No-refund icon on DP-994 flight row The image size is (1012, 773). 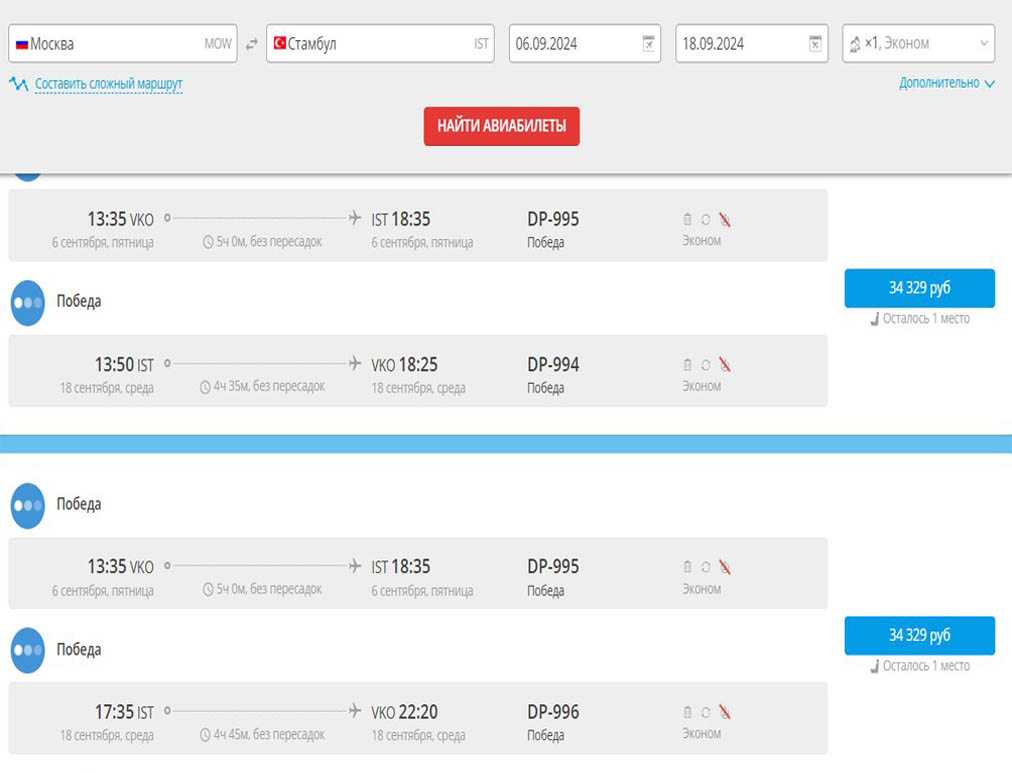tap(725, 365)
